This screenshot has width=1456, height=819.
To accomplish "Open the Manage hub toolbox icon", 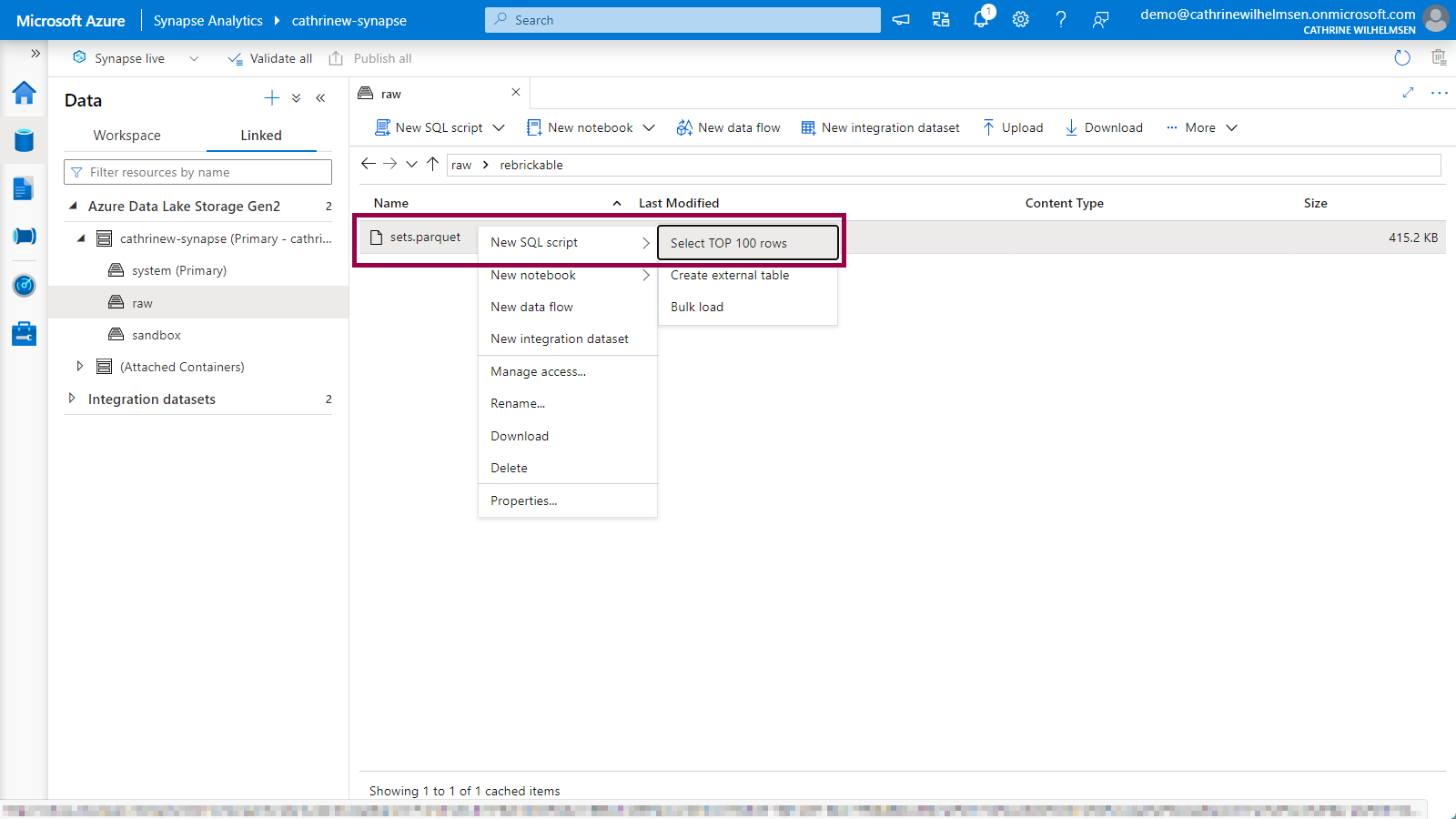I will [24, 334].
